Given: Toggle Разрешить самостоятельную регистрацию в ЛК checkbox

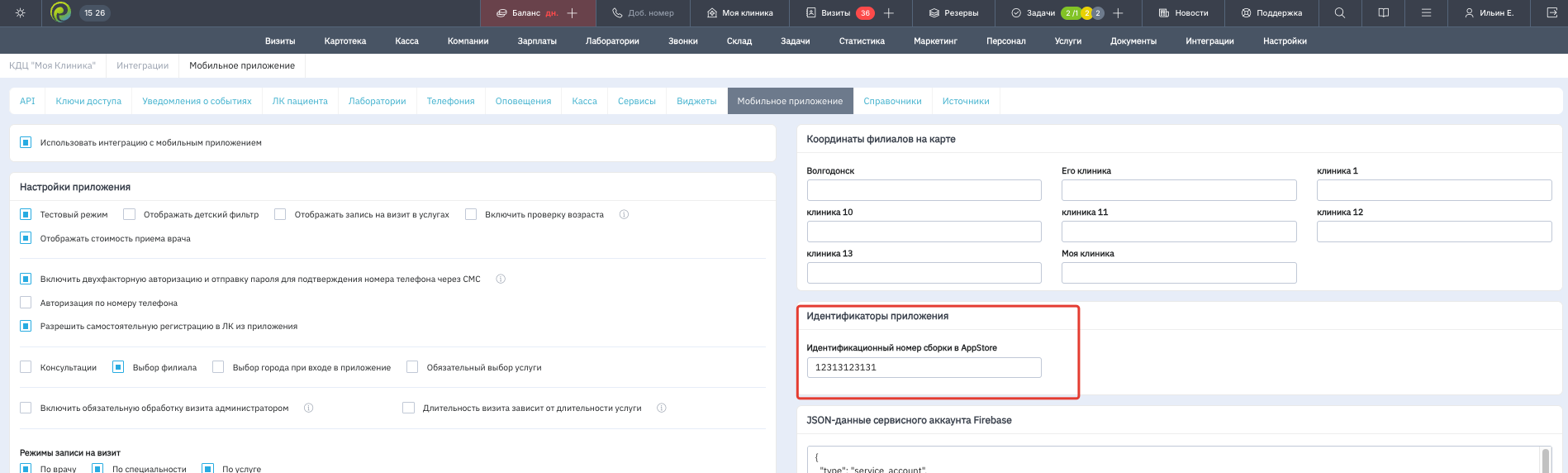Looking at the screenshot, I should coord(26,326).
